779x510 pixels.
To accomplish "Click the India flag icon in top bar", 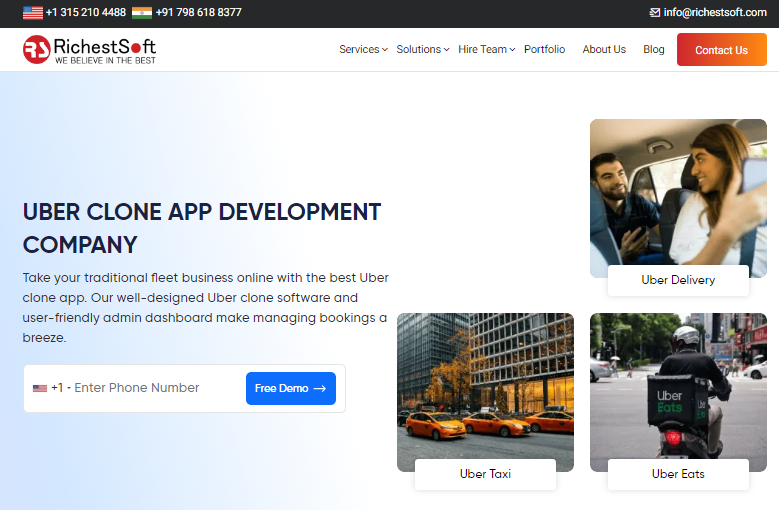I will point(141,13).
